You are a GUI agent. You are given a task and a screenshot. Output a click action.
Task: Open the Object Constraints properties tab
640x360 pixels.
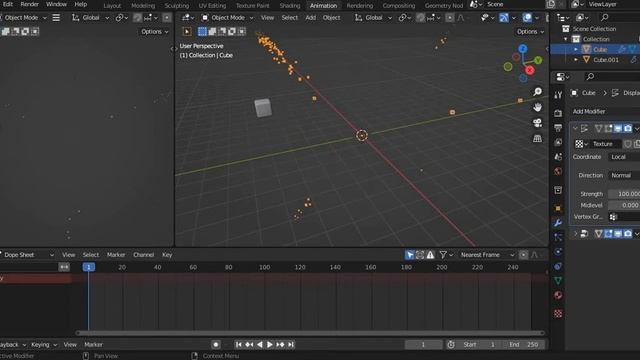click(x=558, y=266)
